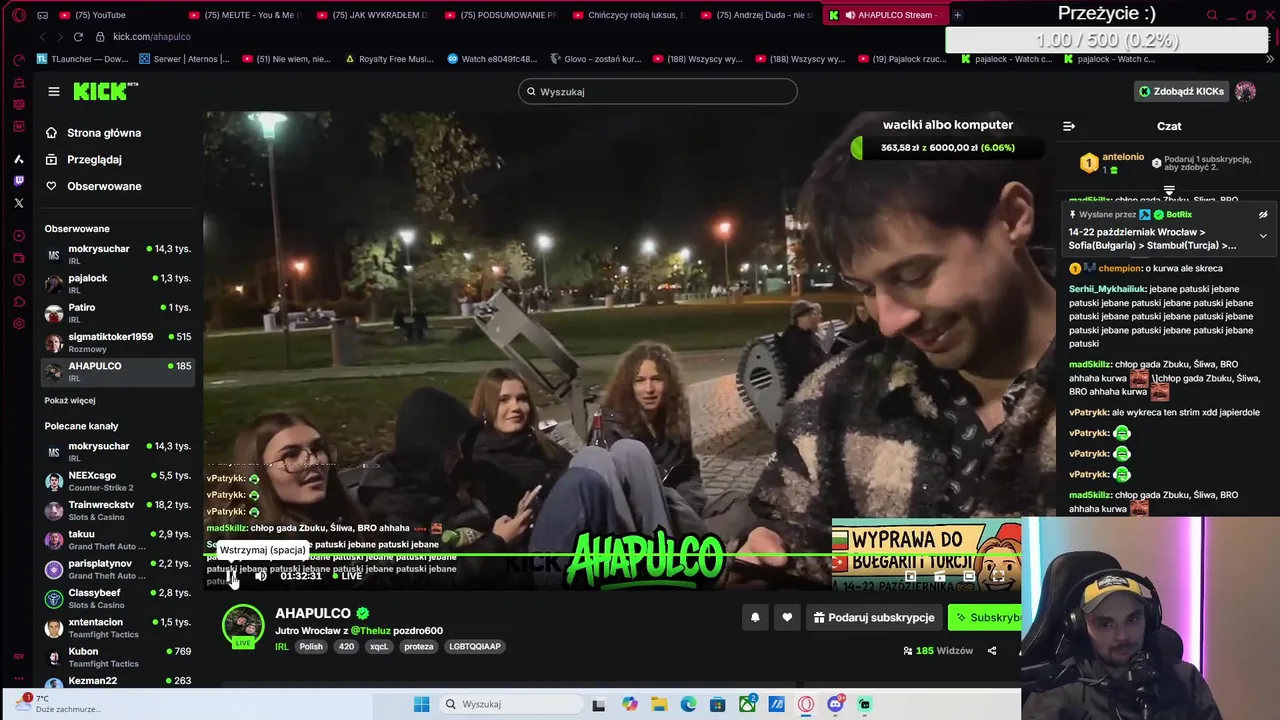The image size is (1280, 720).
Task: Toggle fullscreen on the player
Action: click(x=998, y=577)
